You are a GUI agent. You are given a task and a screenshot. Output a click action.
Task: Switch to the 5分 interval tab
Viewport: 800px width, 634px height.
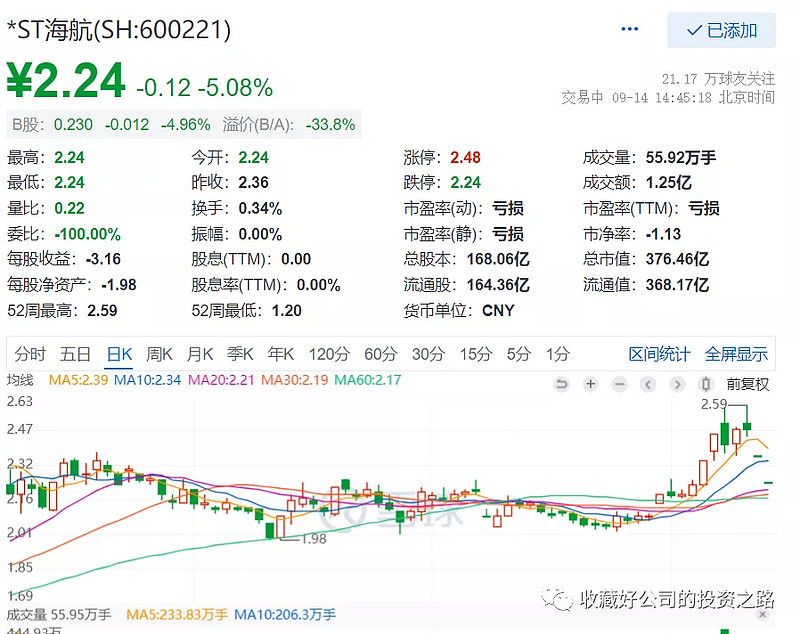click(x=518, y=353)
